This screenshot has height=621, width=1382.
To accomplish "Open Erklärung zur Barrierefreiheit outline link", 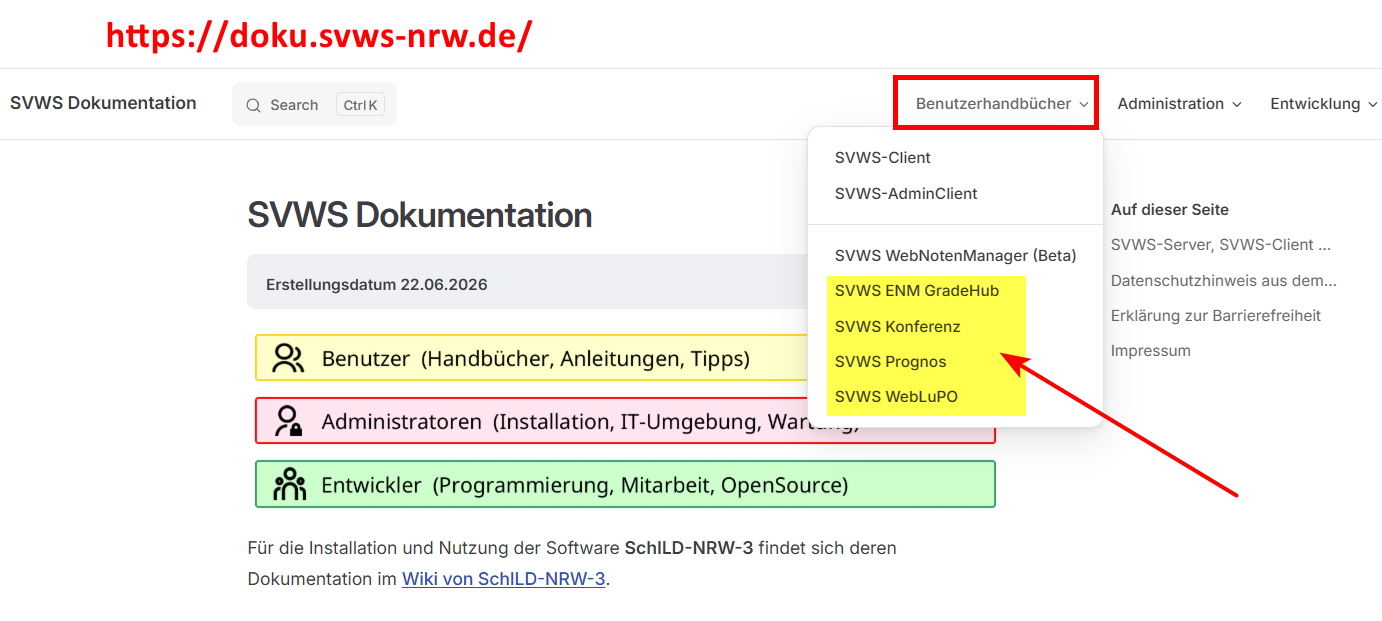I will (x=1216, y=315).
